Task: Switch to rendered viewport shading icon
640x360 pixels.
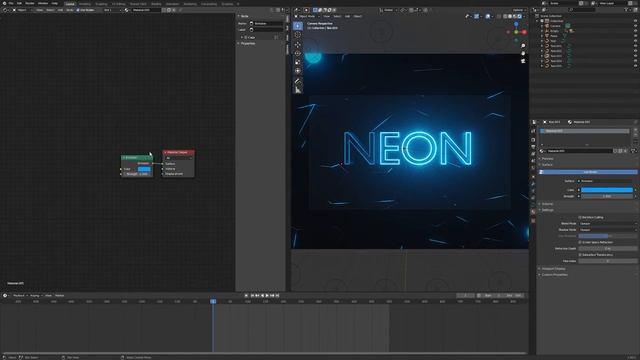Action: [x=519, y=16]
